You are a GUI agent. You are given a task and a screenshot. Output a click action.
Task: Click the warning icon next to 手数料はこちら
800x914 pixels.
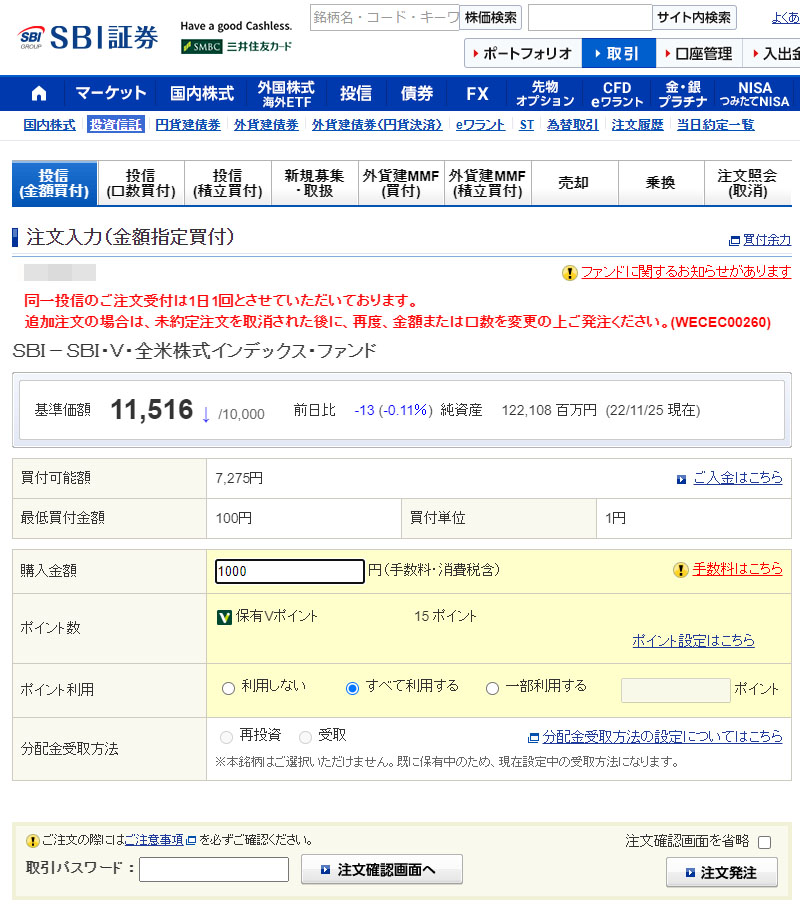[681, 570]
